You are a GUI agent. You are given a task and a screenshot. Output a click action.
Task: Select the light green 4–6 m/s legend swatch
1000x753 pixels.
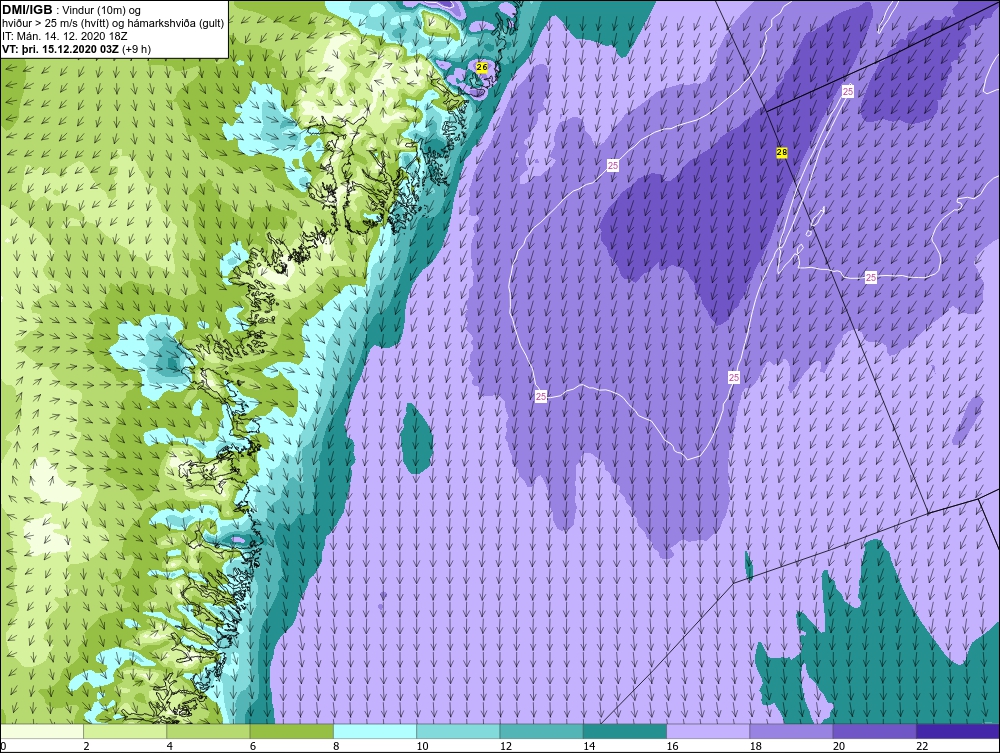click(209, 731)
